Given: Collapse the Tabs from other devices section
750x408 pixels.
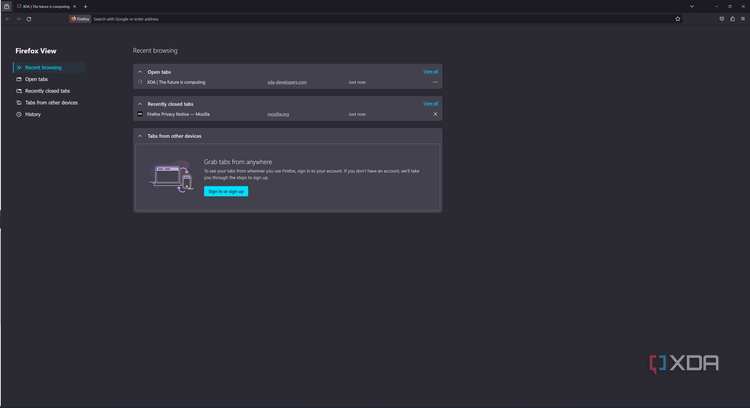Looking at the screenshot, I should 140,136.
